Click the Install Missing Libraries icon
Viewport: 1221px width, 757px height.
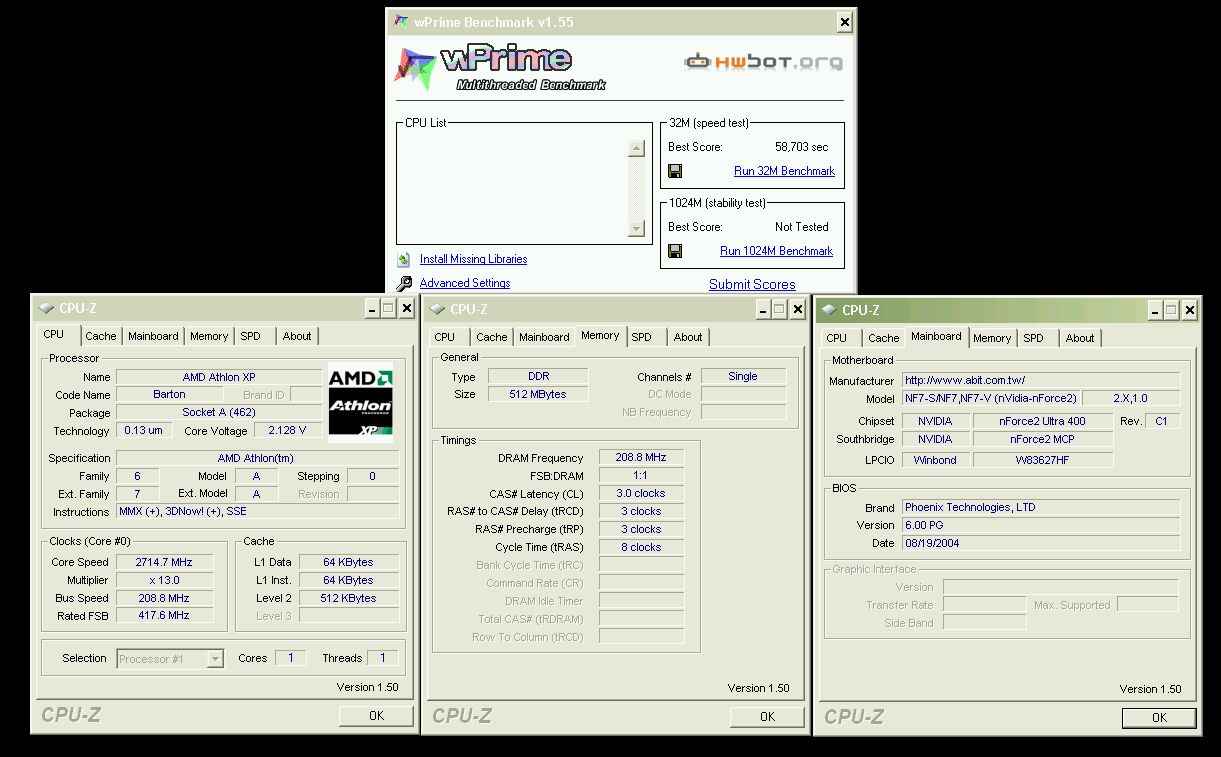coord(404,259)
